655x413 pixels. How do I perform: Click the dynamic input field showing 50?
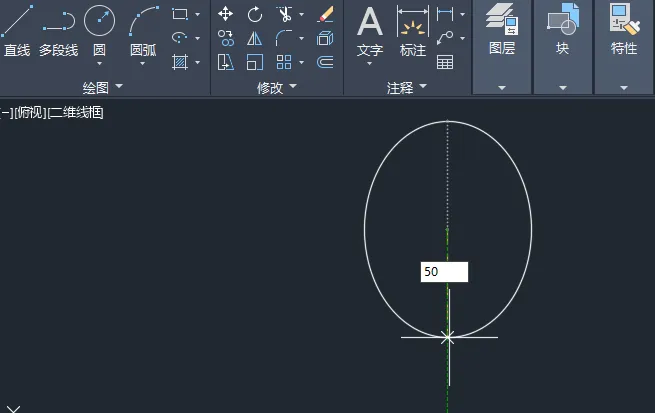click(x=444, y=272)
